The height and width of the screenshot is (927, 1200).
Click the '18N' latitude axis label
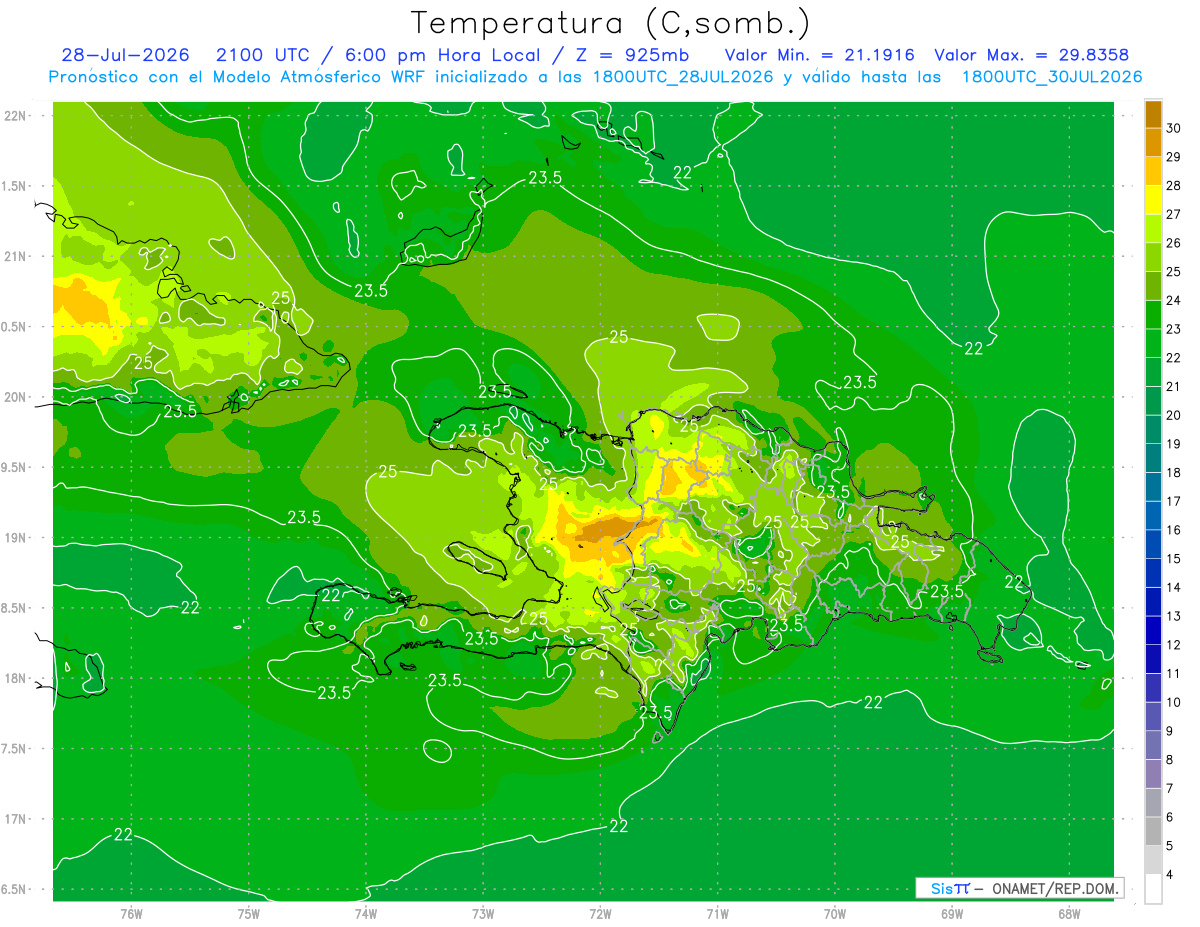click(16, 678)
